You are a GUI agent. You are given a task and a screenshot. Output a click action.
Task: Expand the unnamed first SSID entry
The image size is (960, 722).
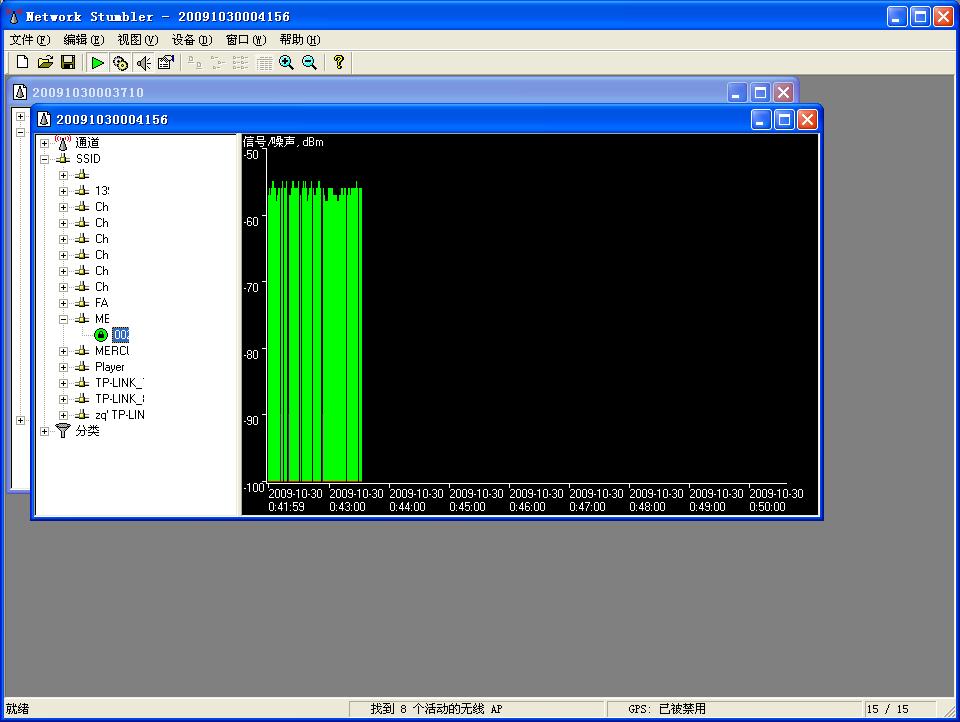coord(63,175)
